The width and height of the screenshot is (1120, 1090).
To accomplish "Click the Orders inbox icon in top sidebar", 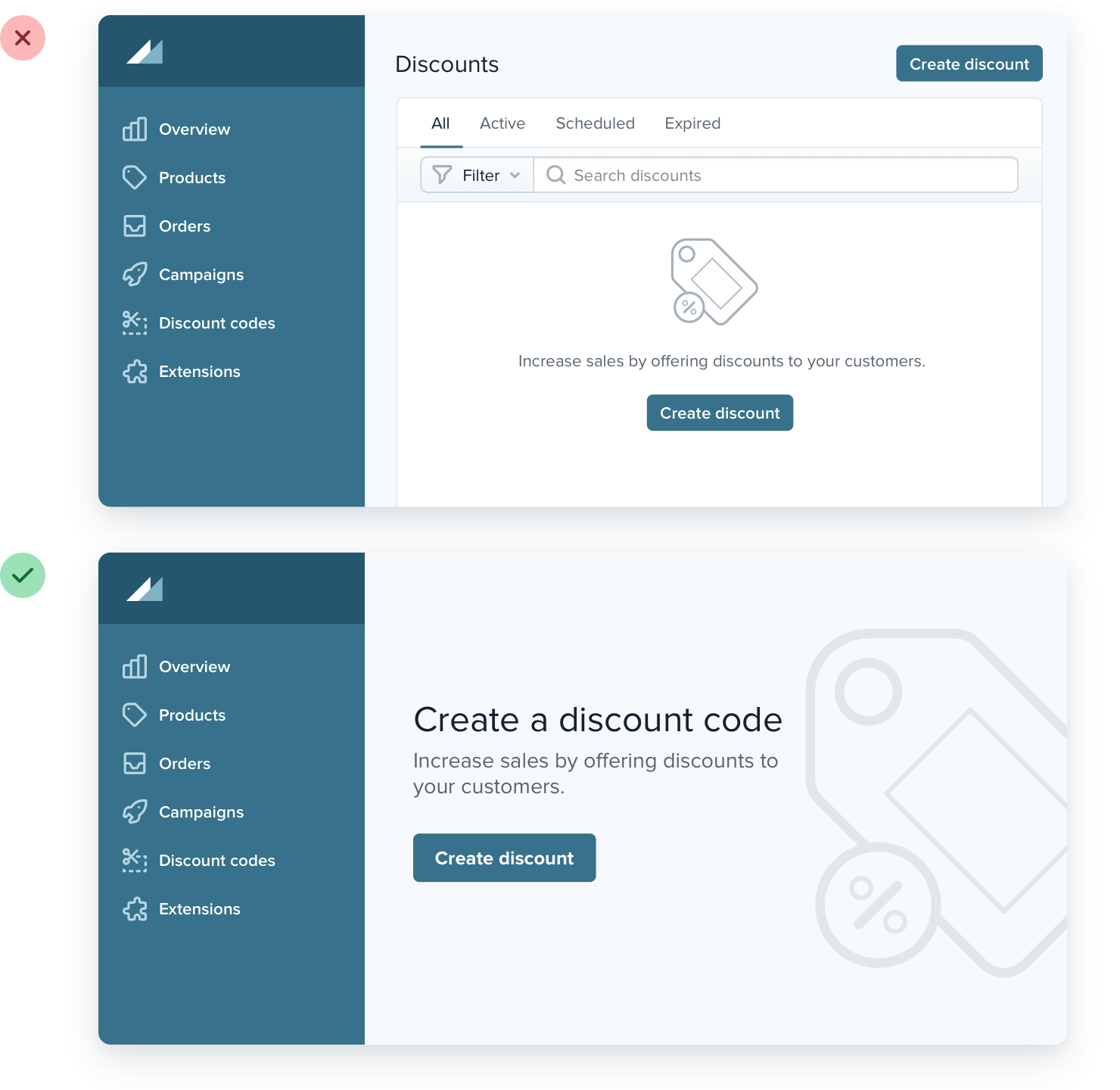I will click(135, 226).
